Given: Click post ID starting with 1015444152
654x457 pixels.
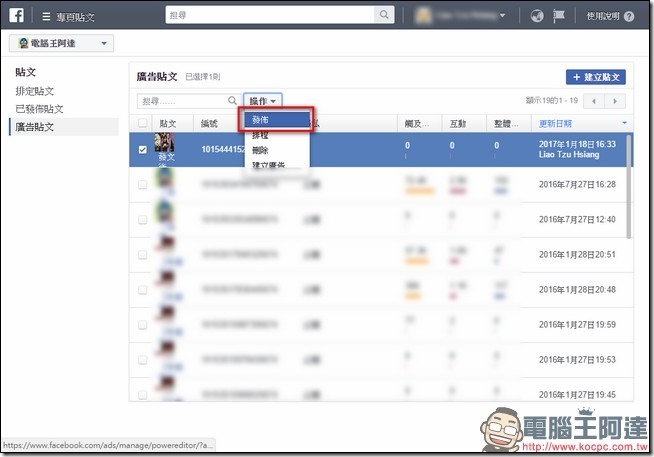Looking at the screenshot, I should tap(223, 149).
